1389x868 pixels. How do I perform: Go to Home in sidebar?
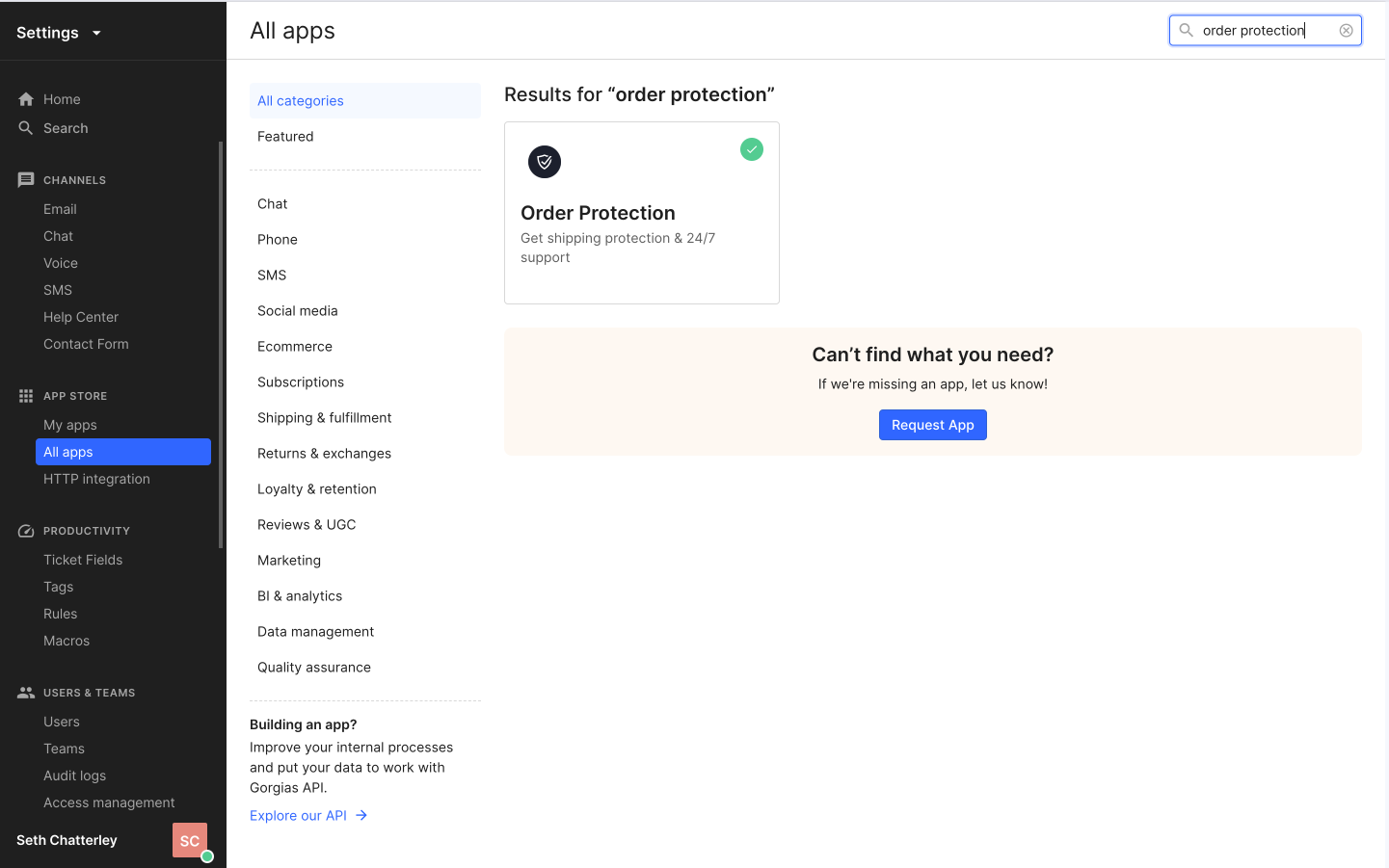point(62,99)
